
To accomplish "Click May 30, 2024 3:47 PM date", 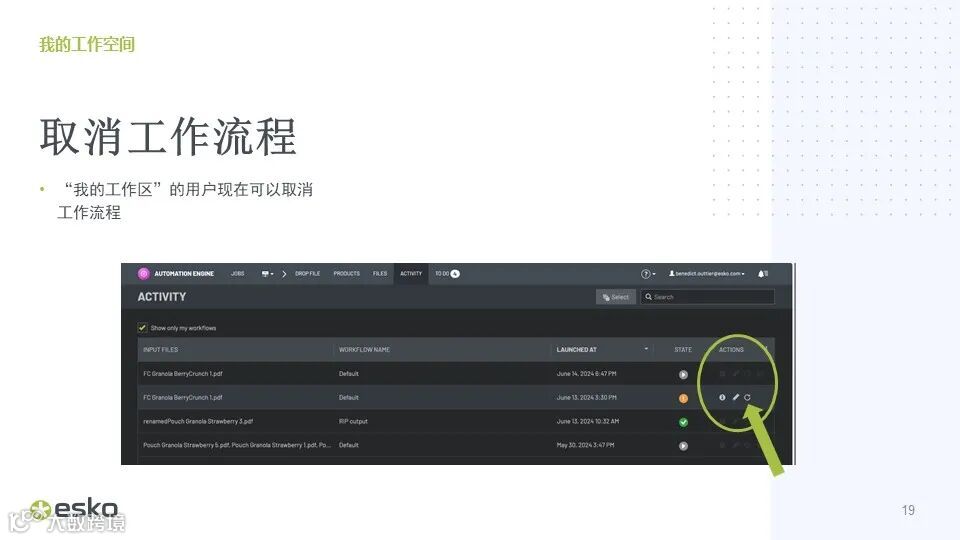I will 585,445.
